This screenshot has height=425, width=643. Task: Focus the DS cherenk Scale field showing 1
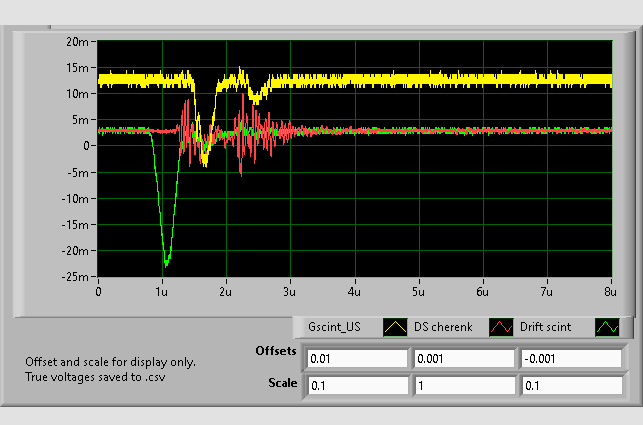coord(463,385)
